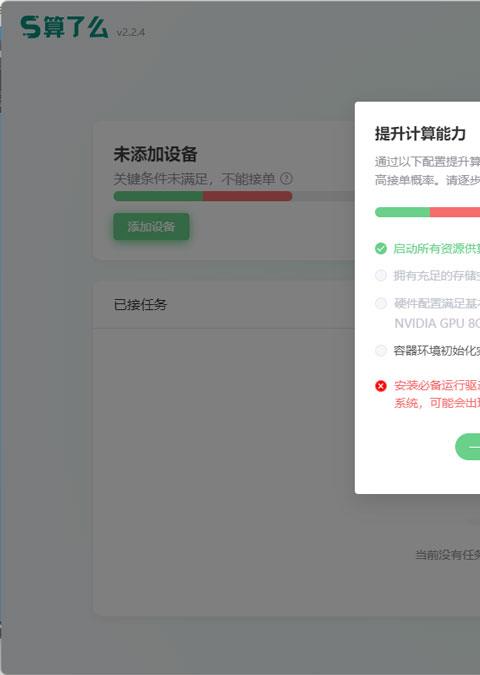Click the green 启动所有资源供算 item text
This screenshot has width=480, height=675.
click(x=437, y=248)
